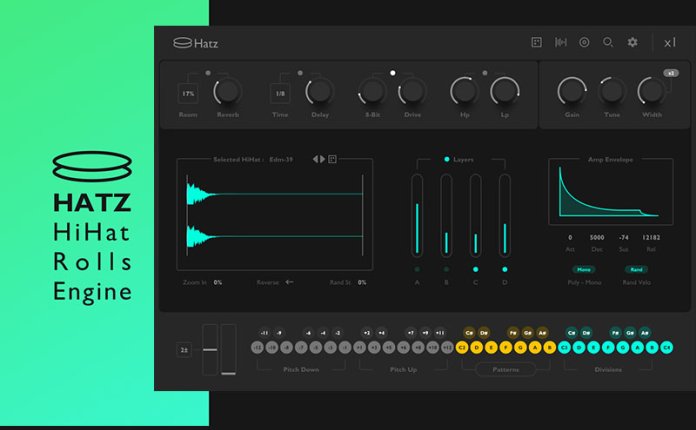Image resolution: width=696 pixels, height=430 pixels.
Task: Click the Dec value 5000
Action: (597, 237)
